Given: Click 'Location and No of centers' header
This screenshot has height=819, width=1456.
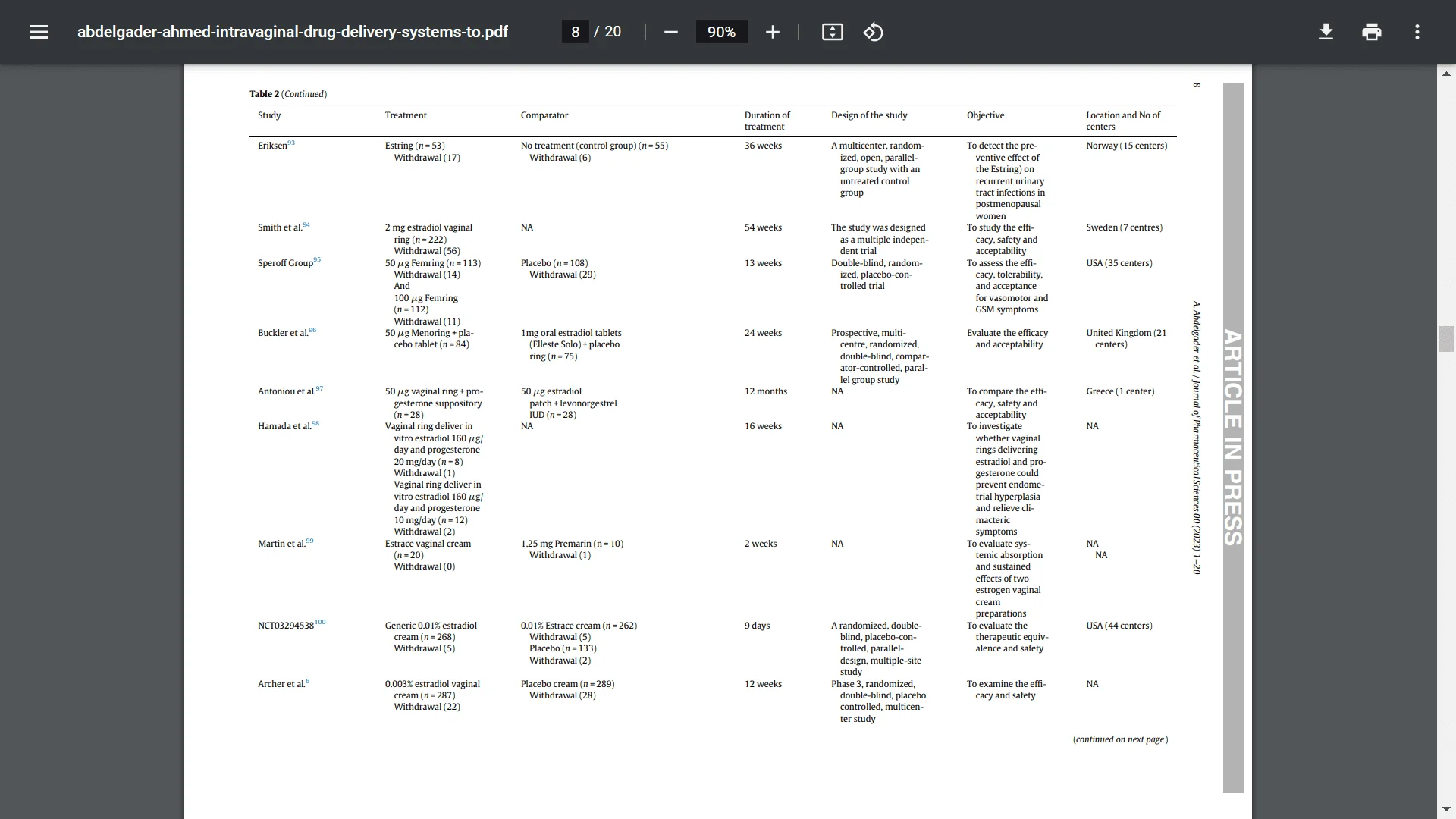Looking at the screenshot, I should 1123,121.
